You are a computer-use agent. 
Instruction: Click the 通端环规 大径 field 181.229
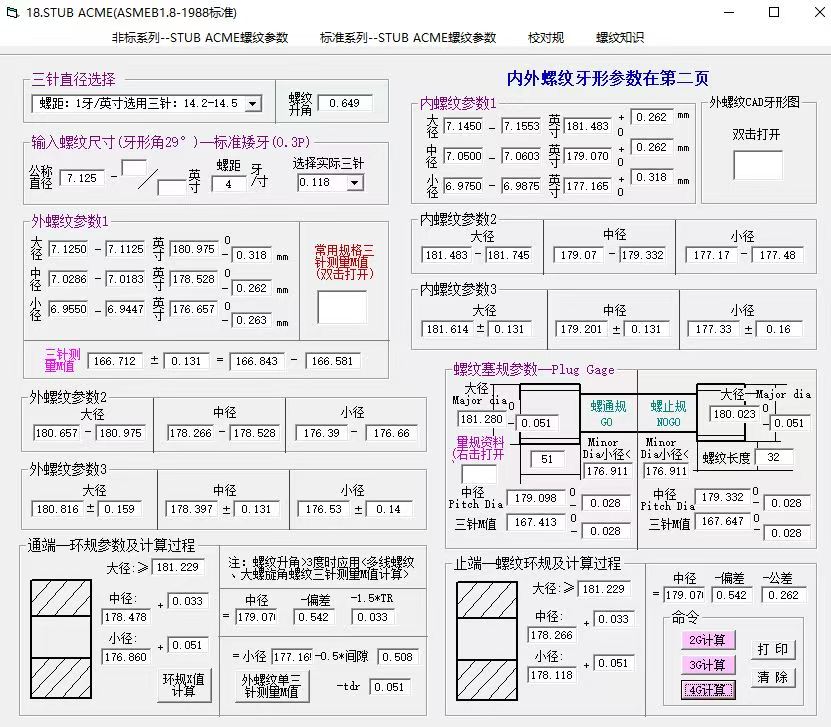pos(178,567)
